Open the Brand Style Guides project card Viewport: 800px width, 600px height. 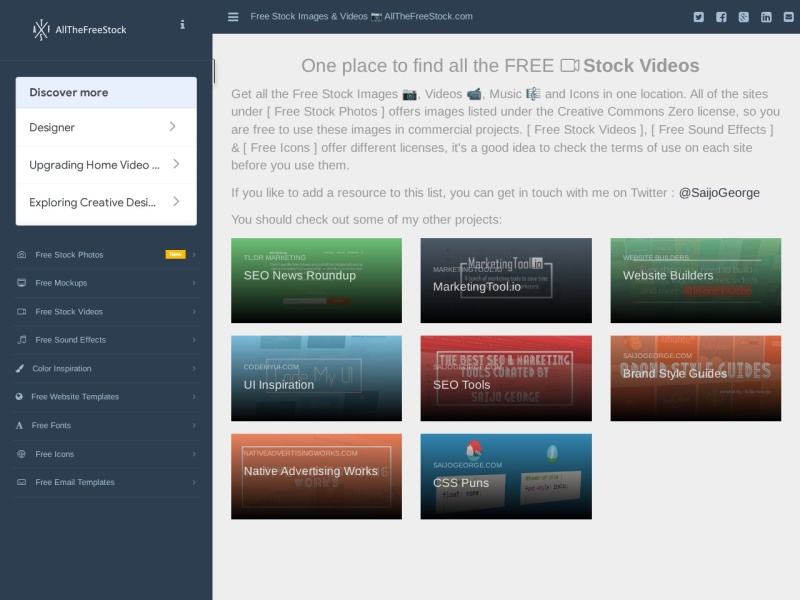tap(695, 379)
